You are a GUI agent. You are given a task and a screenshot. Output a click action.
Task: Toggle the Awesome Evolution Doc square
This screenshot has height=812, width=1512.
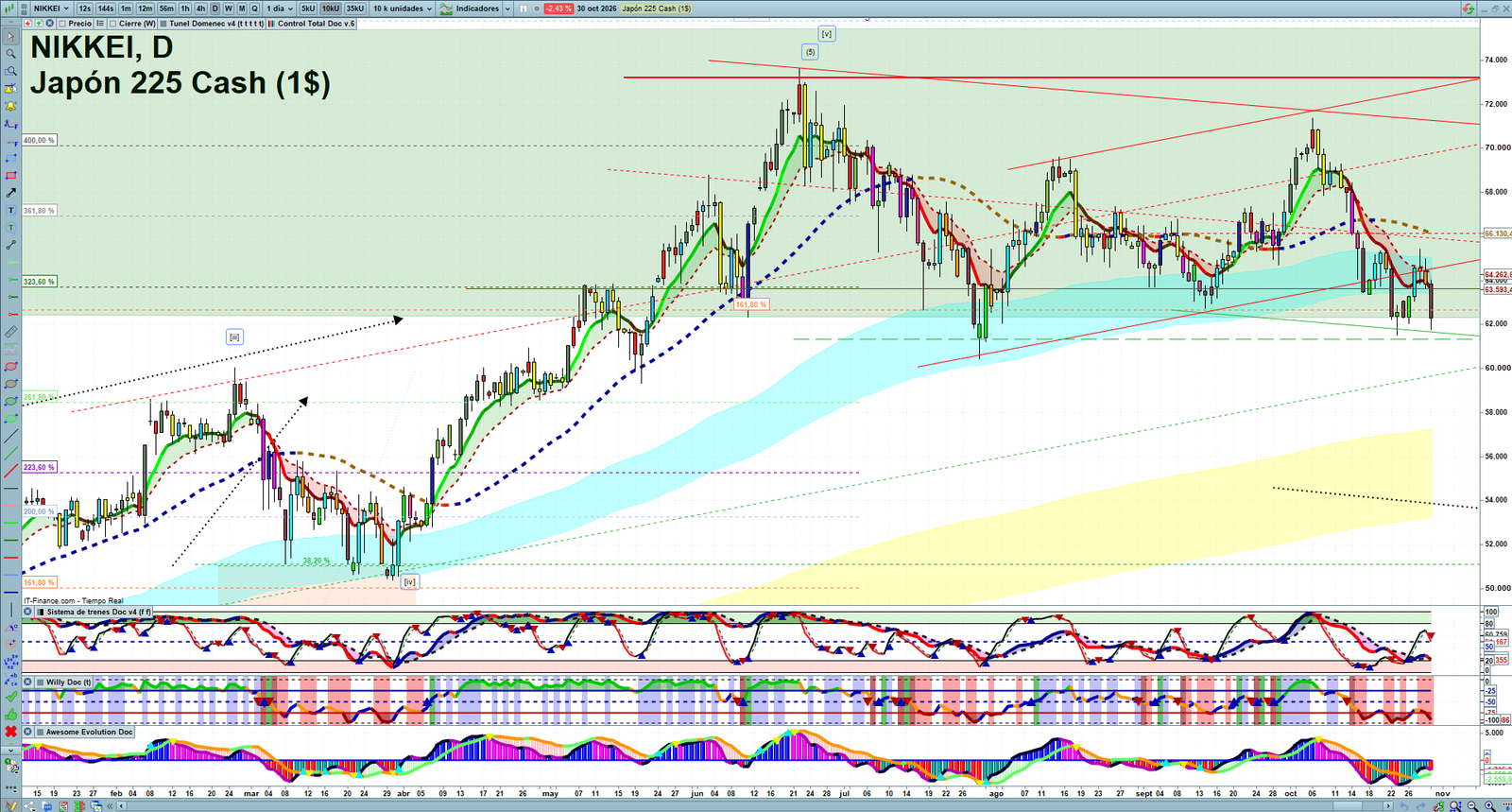coord(42,732)
